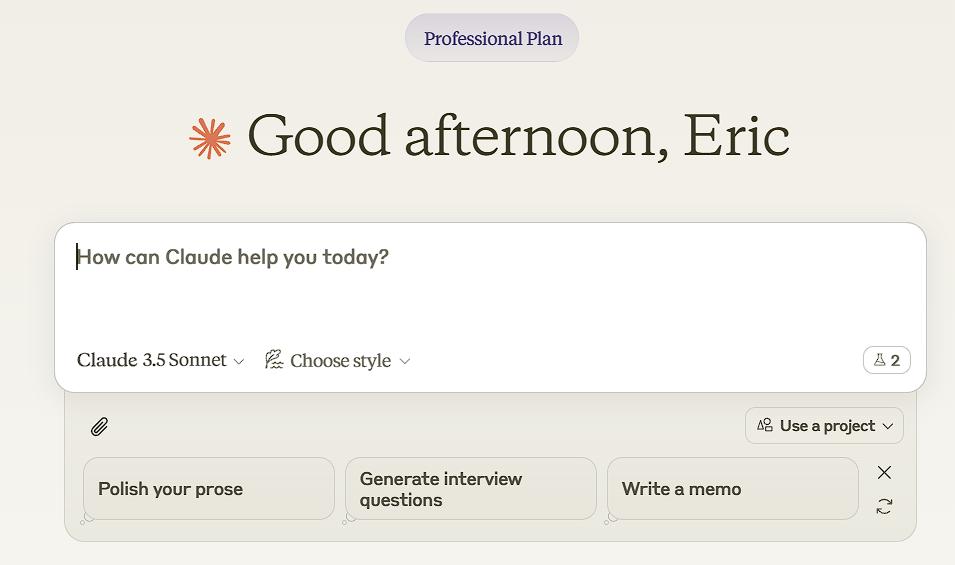Click the chevron arrow after Use a project

point(887,426)
